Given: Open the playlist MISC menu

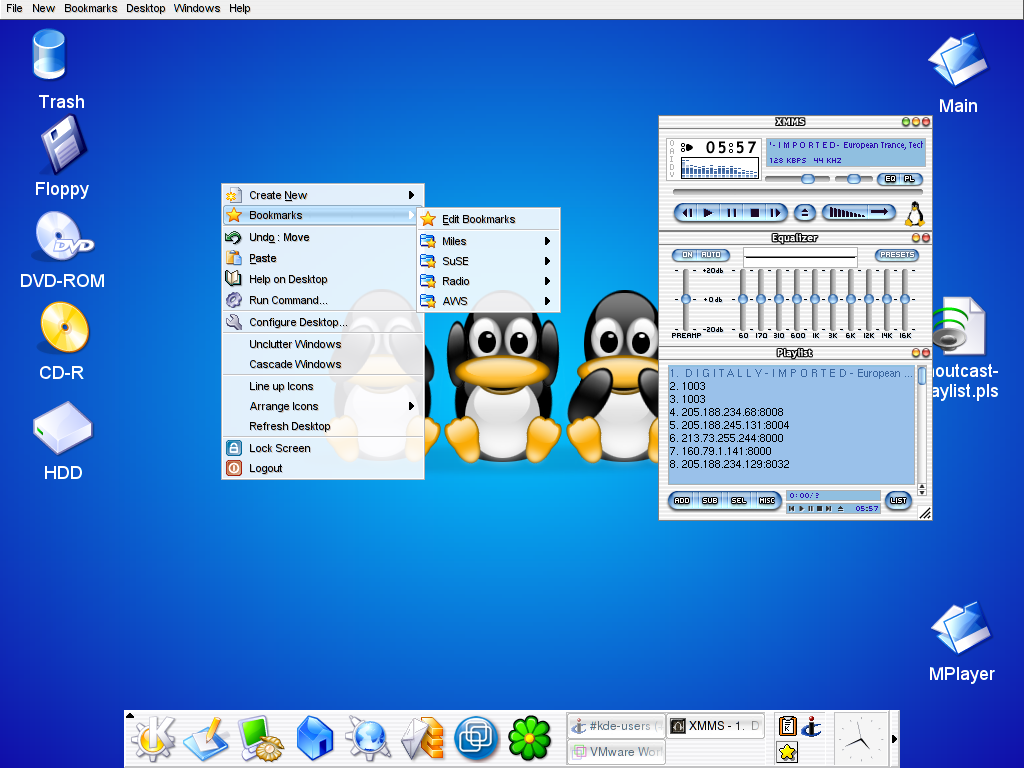Looking at the screenshot, I should coord(767,500).
